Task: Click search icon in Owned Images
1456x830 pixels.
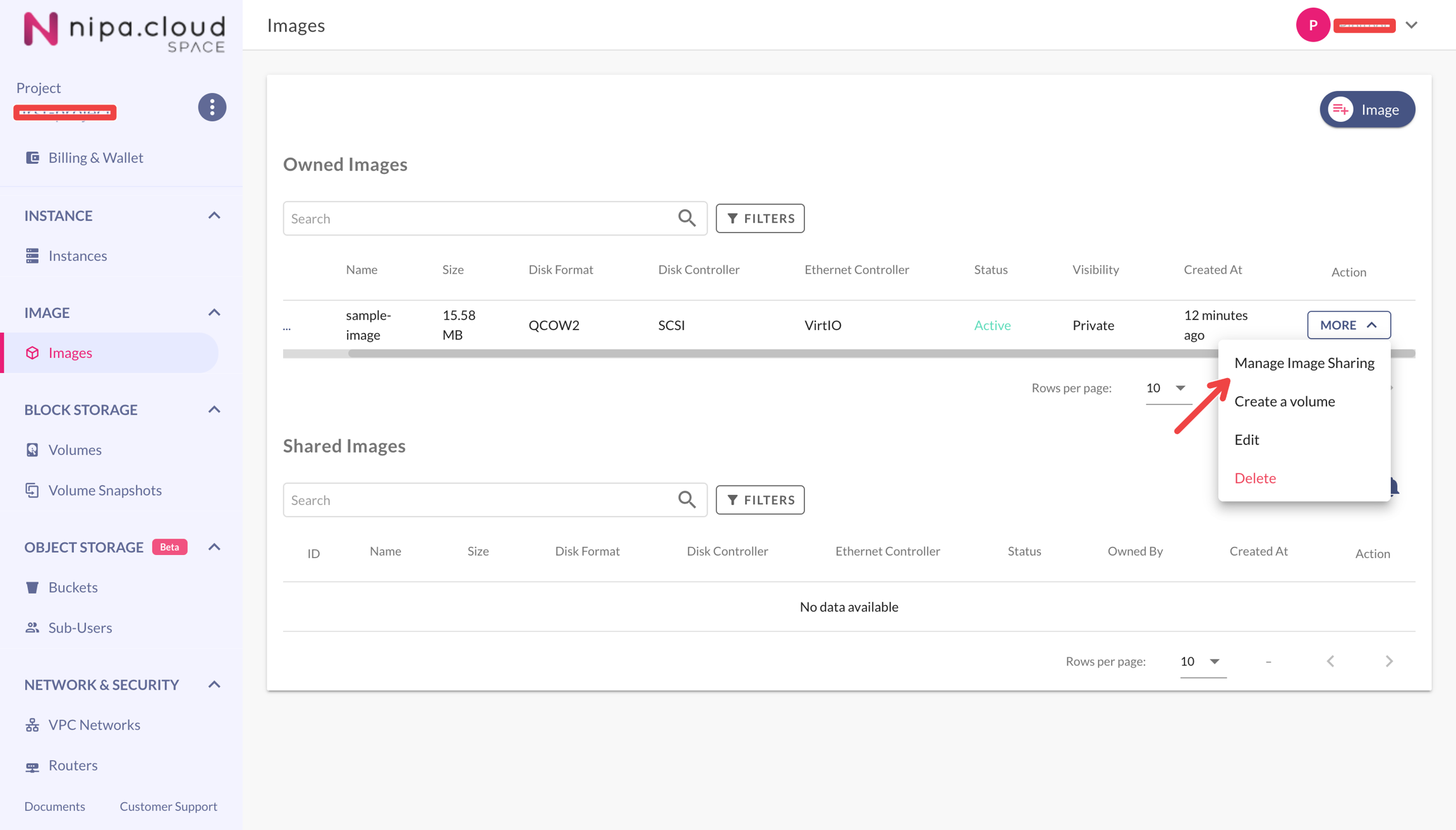Action: pos(687,218)
